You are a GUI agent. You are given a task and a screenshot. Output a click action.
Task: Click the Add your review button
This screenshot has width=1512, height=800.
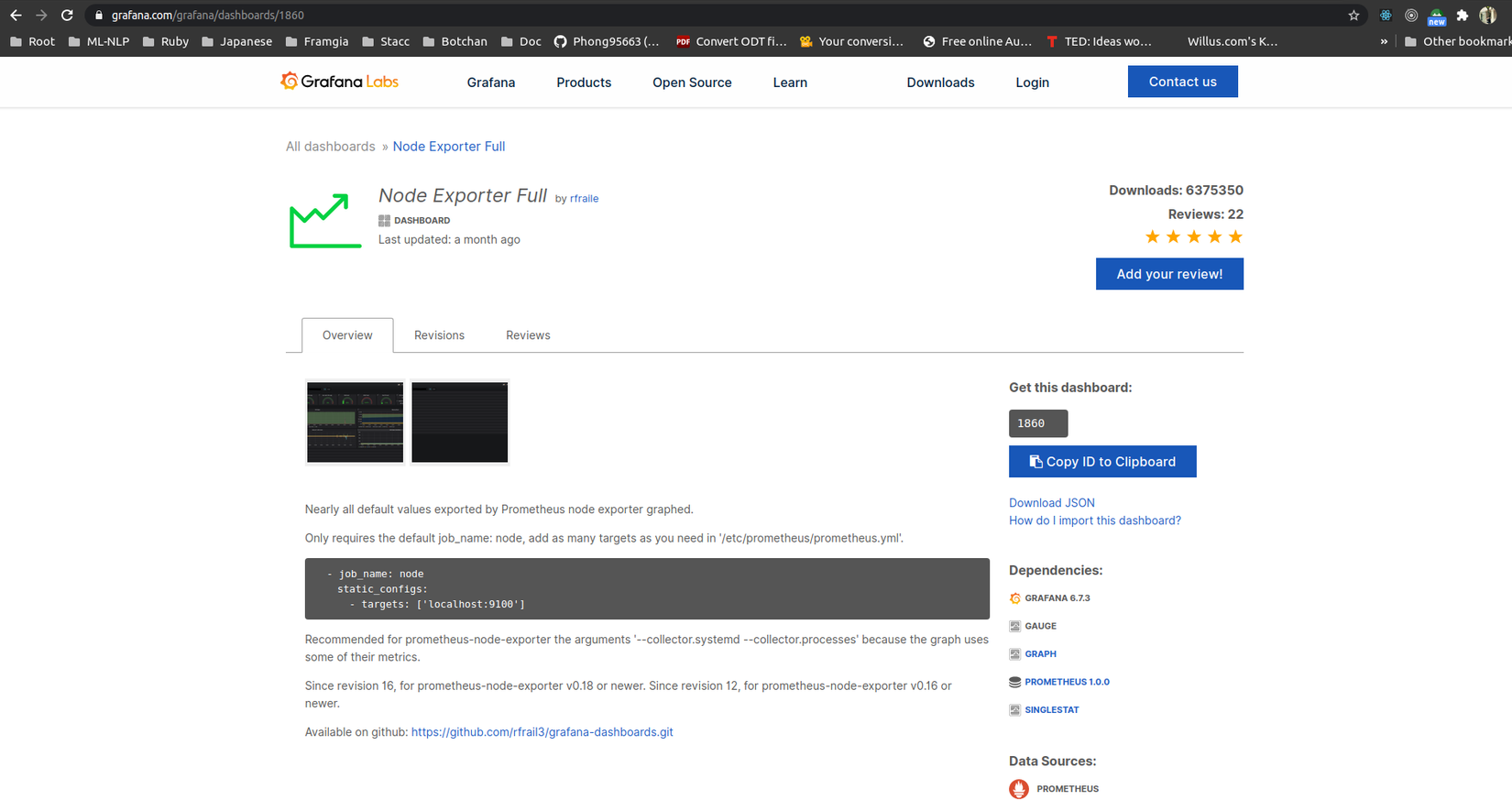tap(1169, 274)
